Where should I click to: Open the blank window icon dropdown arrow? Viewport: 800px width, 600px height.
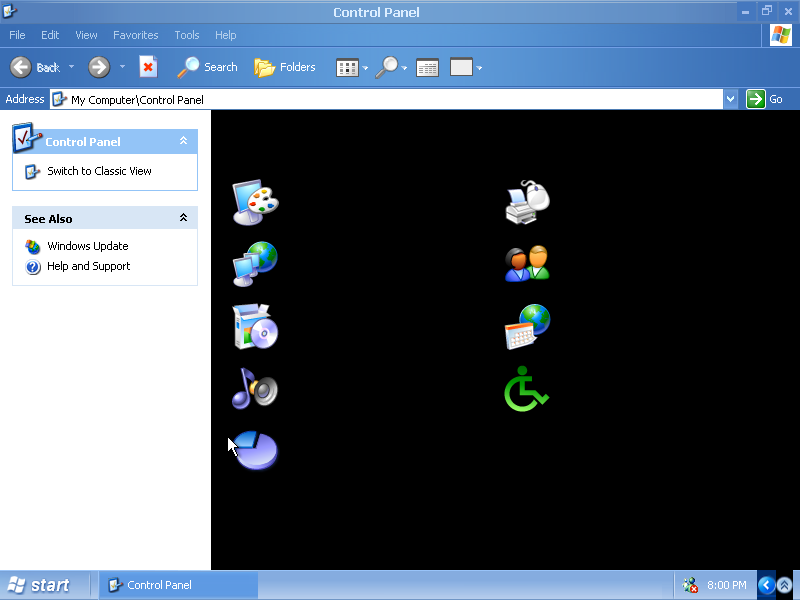479,68
